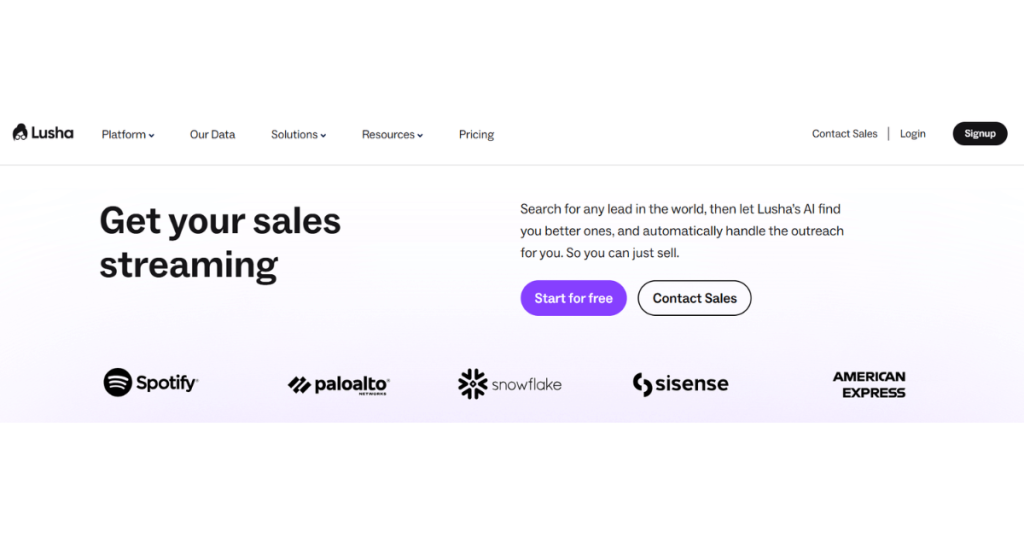Open the Our Data page

point(212,134)
